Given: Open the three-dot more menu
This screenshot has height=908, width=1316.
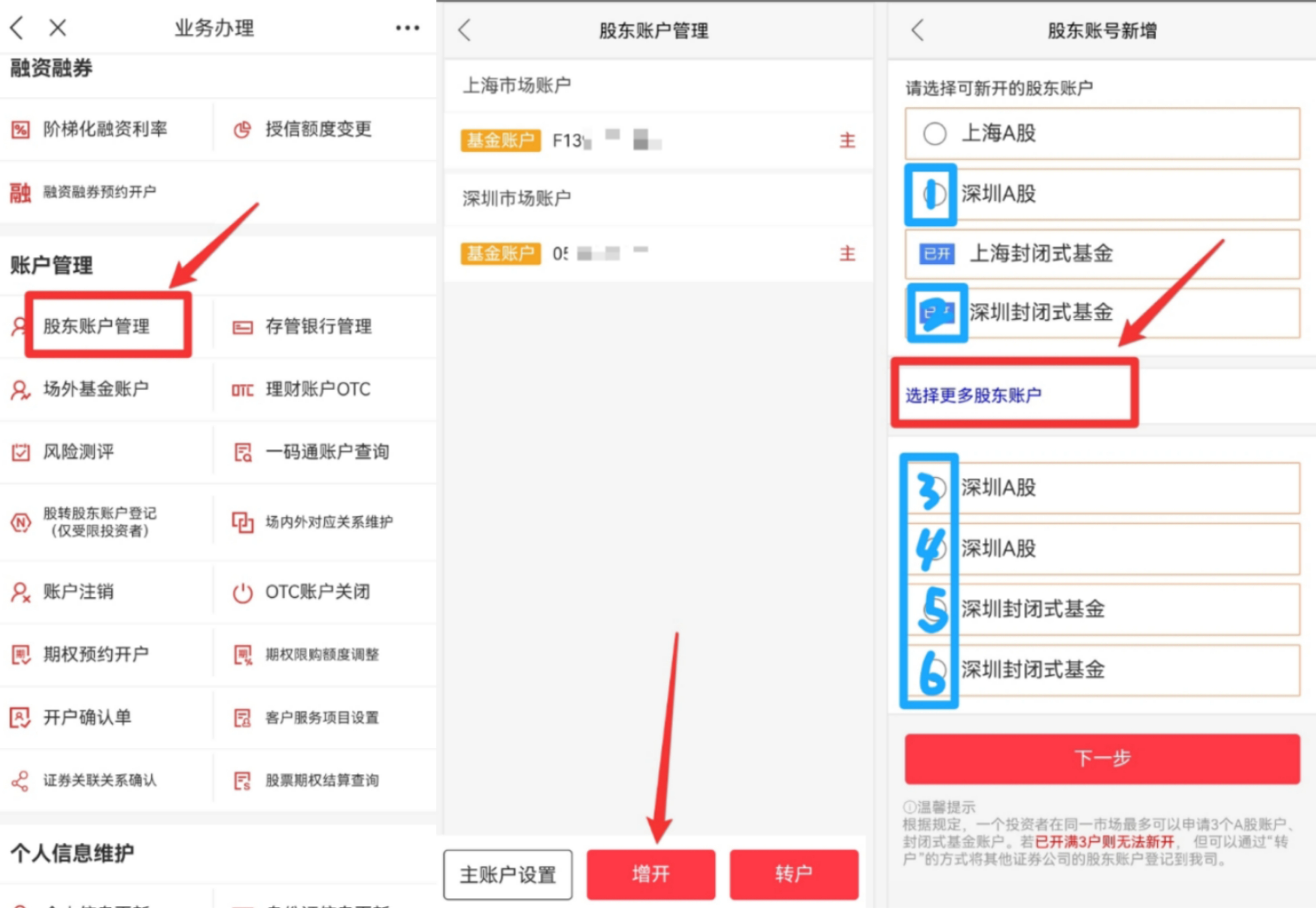Looking at the screenshot, I should click(407, 28).
